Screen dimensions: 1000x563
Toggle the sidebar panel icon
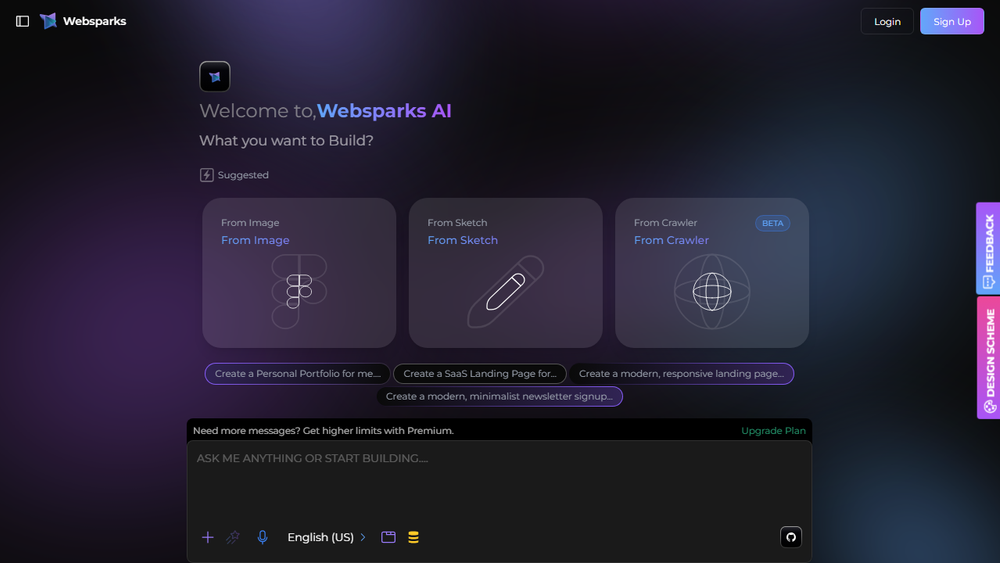[22, 21]
